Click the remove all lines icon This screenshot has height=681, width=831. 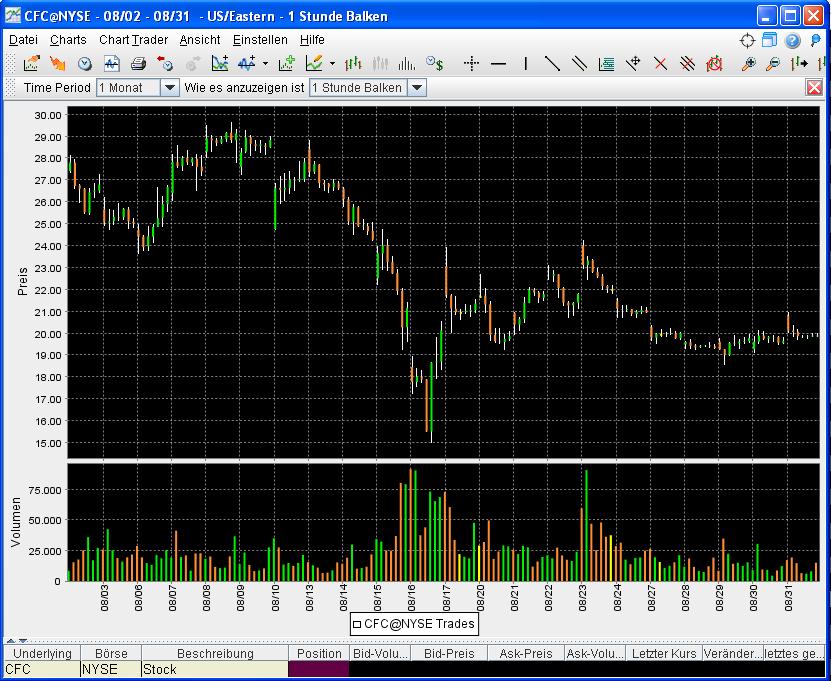(x=687, y=64)
